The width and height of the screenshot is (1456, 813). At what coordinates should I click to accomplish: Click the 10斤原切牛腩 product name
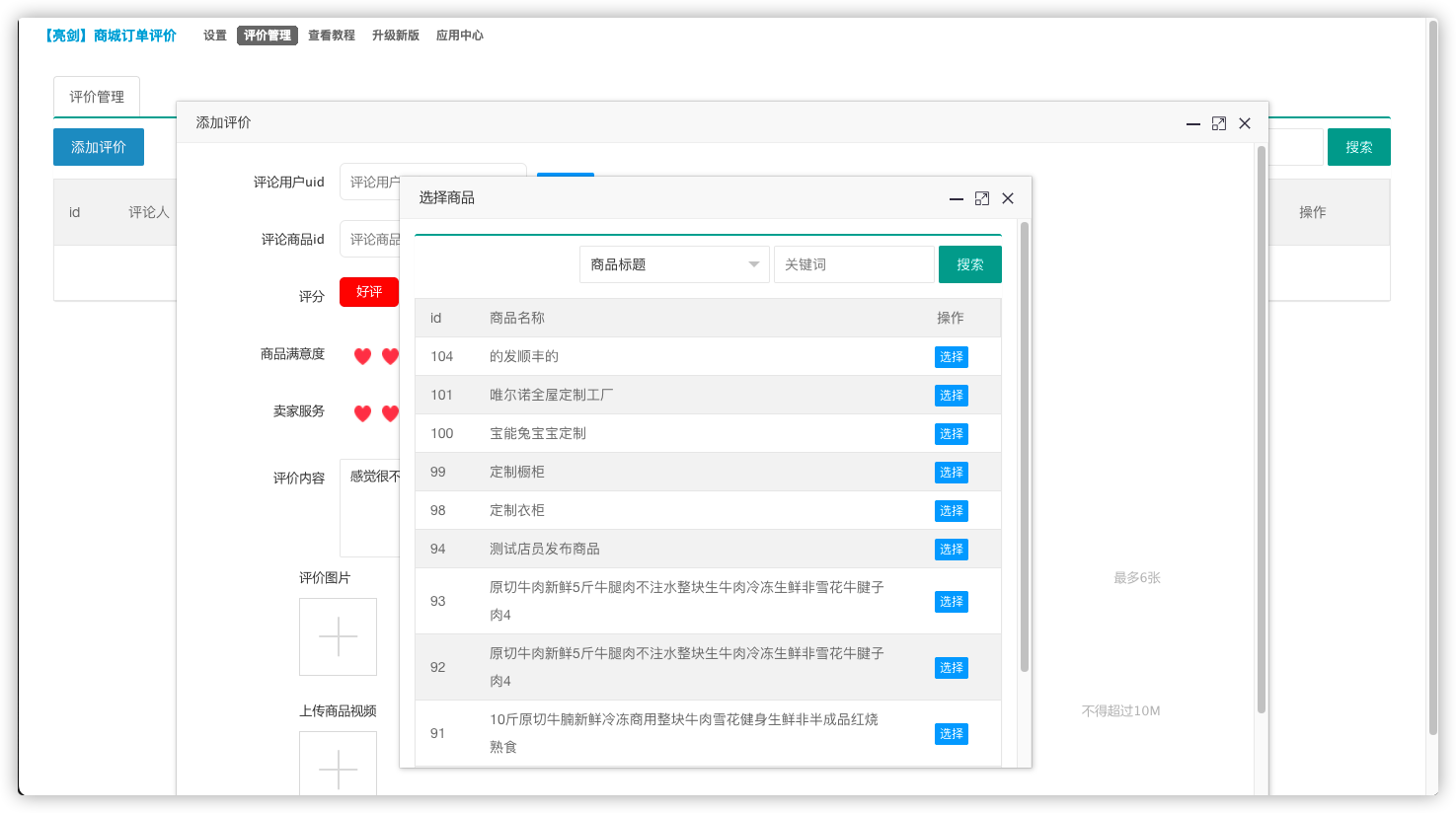tap(684, 733)
